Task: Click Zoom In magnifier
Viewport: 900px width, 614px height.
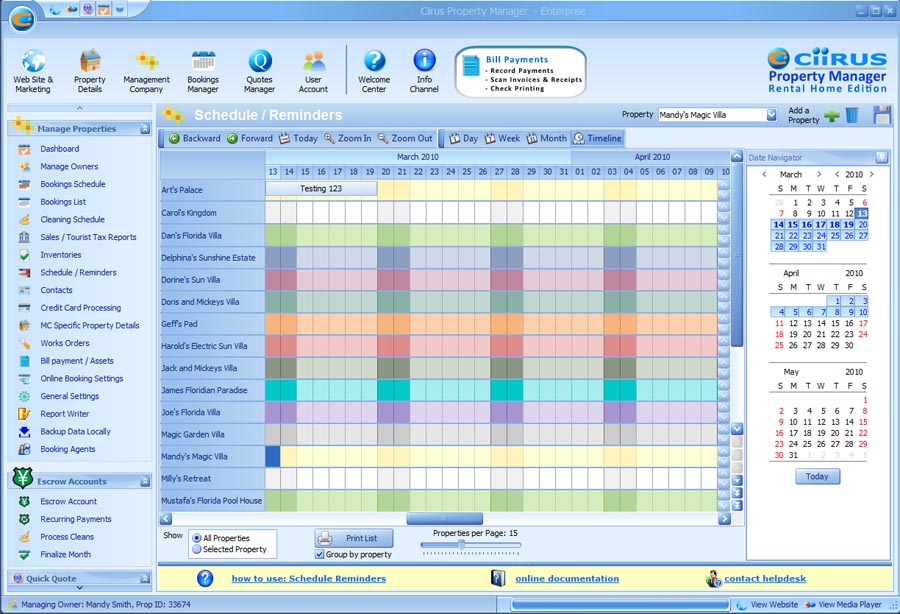Action: tap(347, 138)
